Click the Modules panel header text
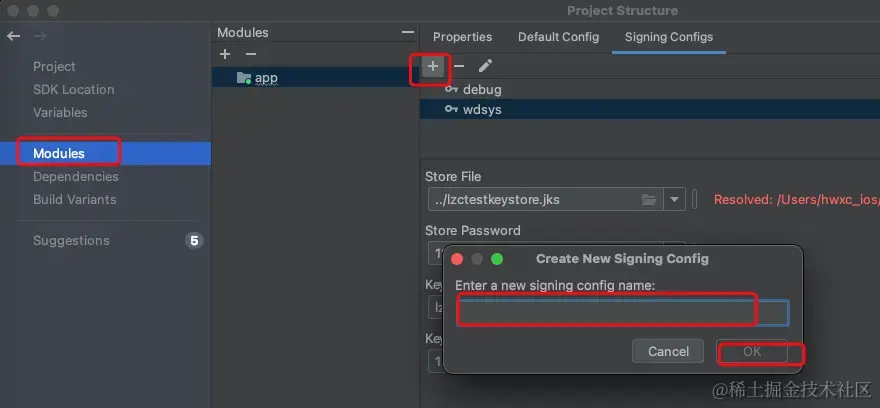Viewport: 880px width, 408px height. 243,33
